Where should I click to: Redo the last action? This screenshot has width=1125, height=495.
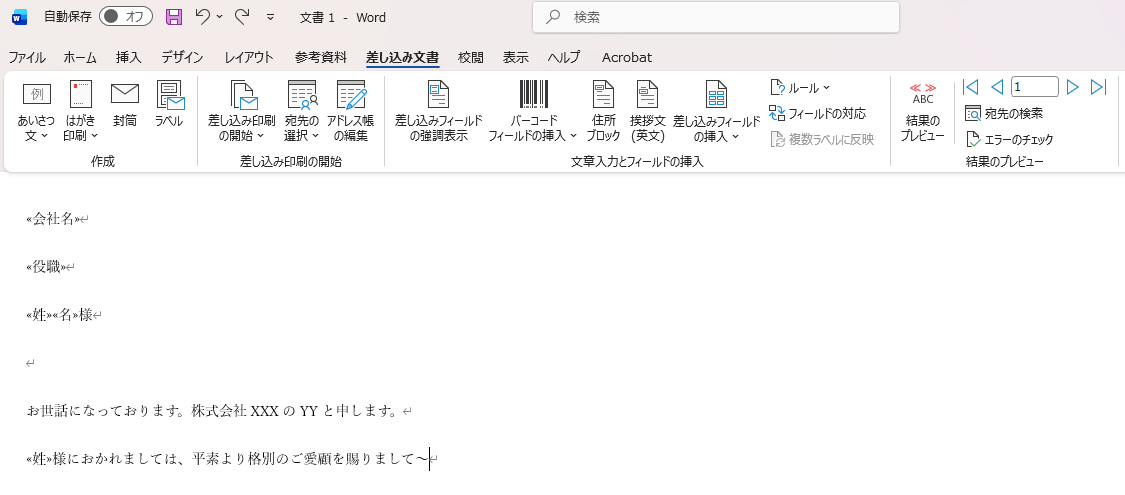click(x=243, y=16)
